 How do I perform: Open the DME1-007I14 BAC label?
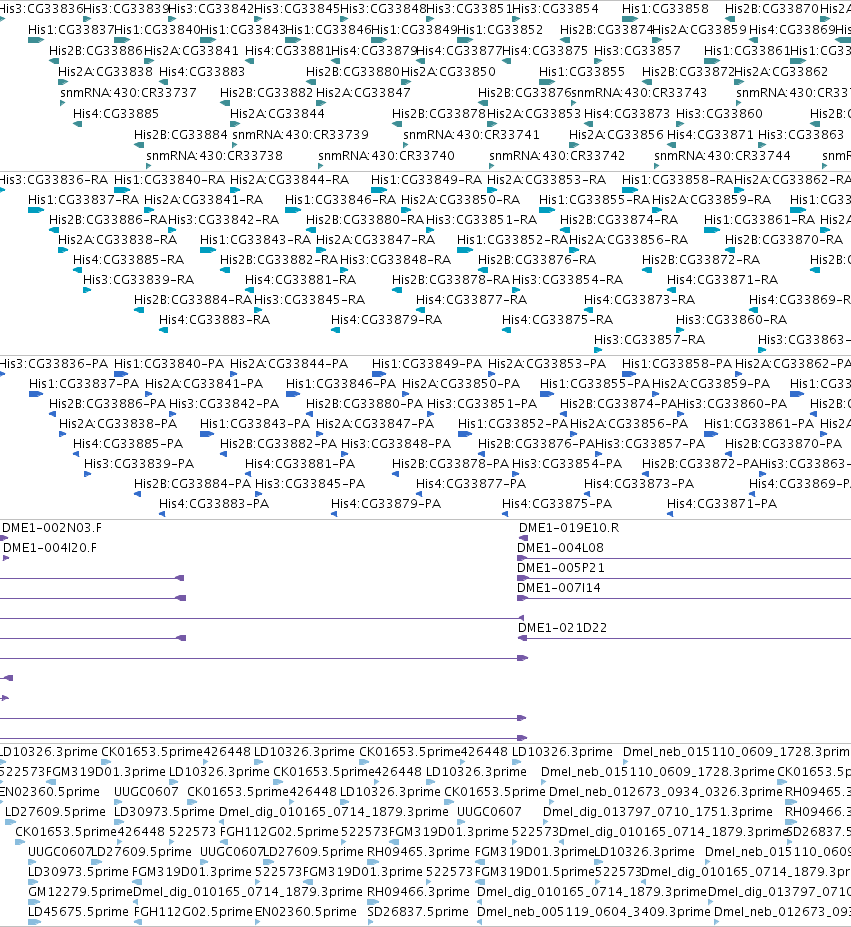click(x=559, y=589)
